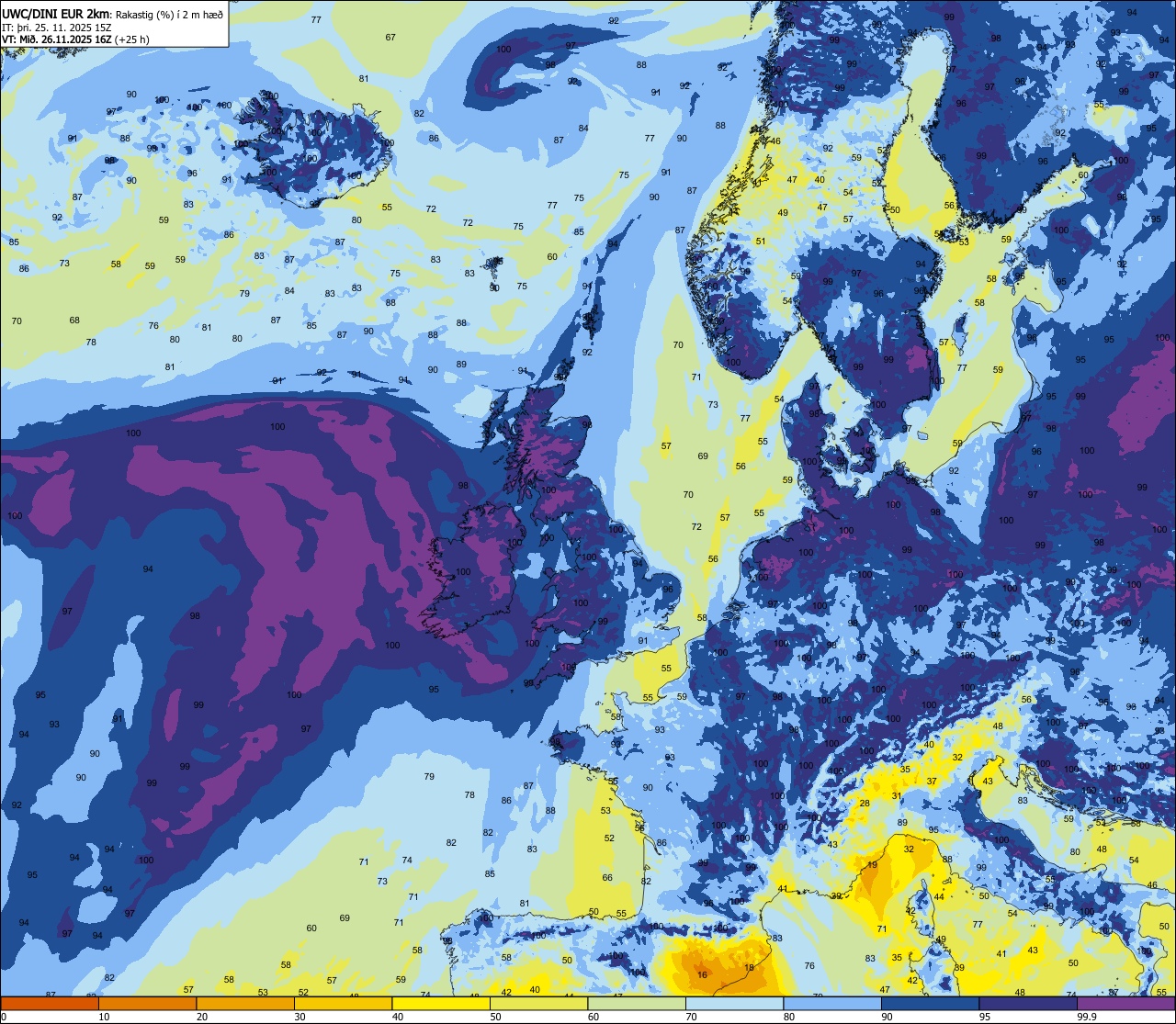Click the 80–90 light blue legend swatch
The width and height of the screenshot is (1176, 1024).
click(832, 1003)
